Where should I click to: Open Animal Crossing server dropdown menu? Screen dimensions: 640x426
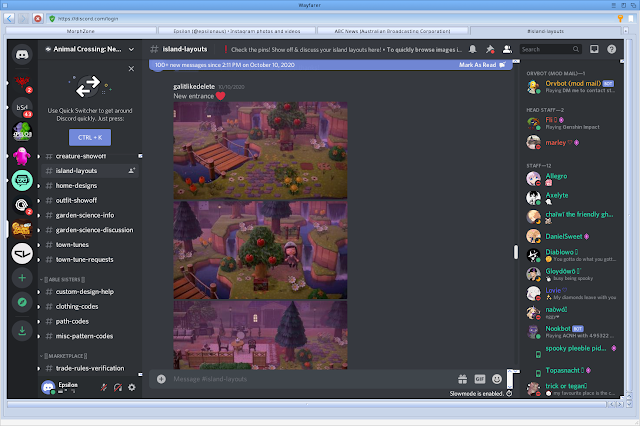[131, 49]
